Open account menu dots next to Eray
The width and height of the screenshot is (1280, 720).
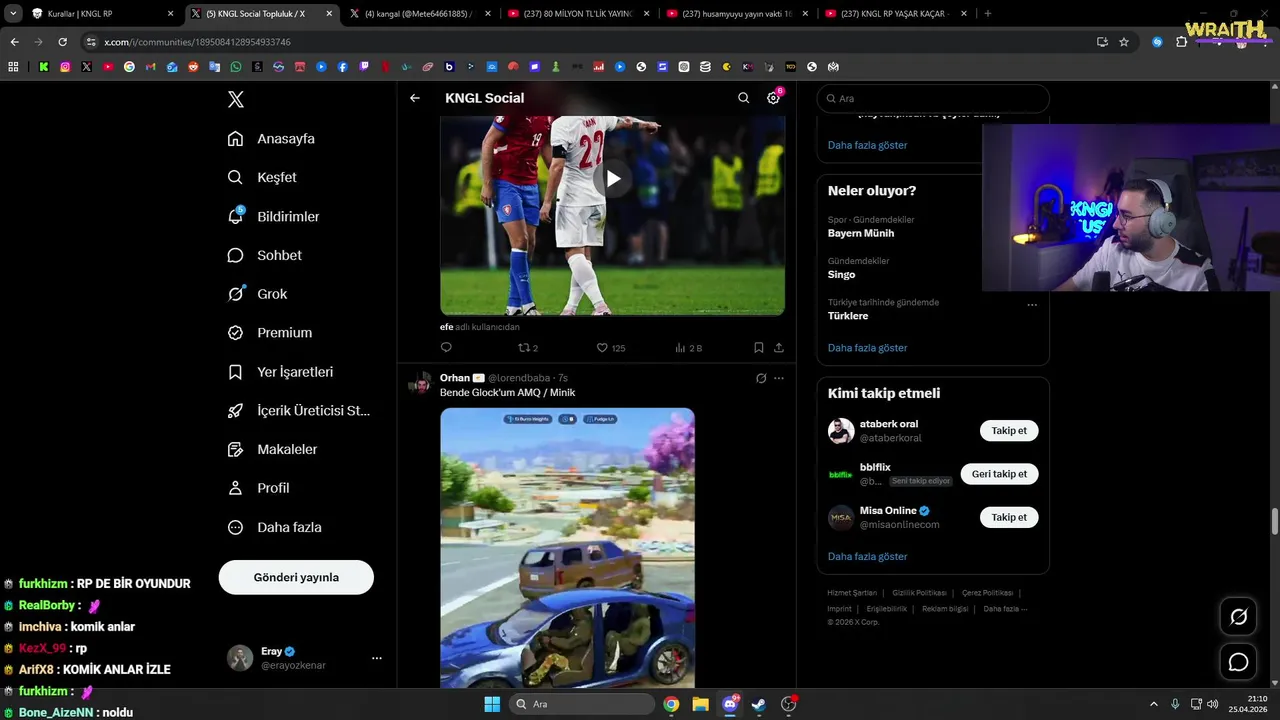click(377, 658)
